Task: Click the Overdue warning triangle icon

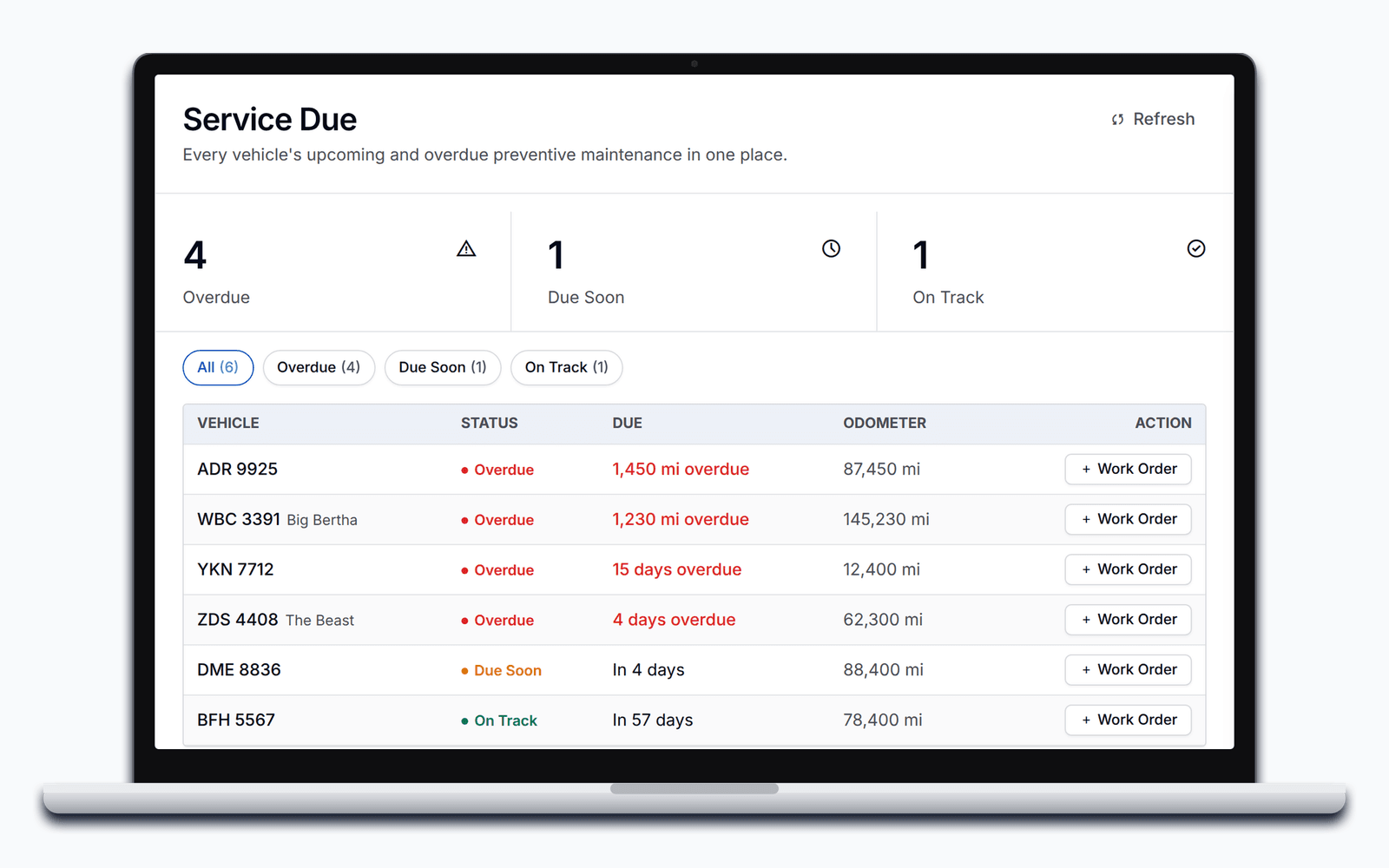Action: pyautogui.click(x=466, y=249)
